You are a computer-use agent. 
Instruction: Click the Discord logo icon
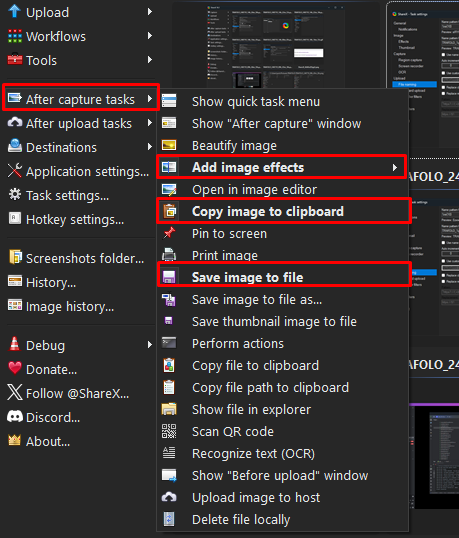(x=15, y=417)
